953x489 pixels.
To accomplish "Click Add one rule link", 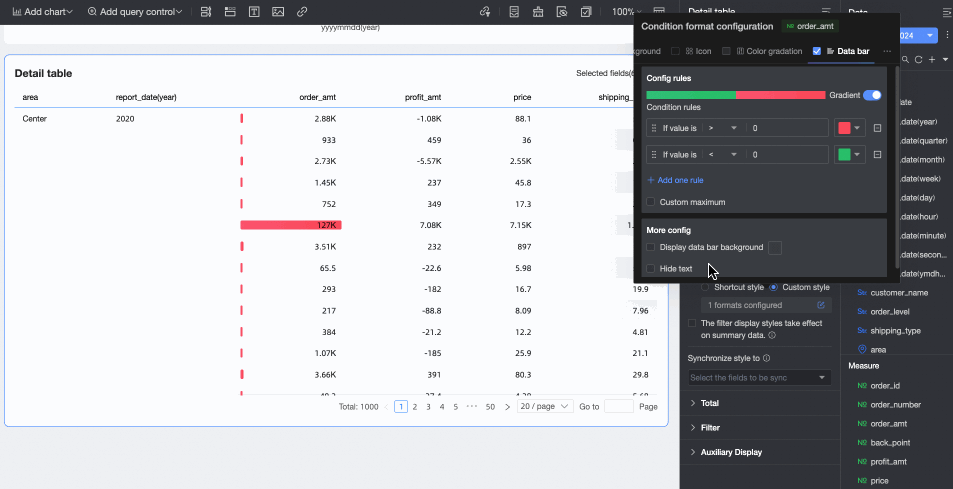I will tap(675, 180).
